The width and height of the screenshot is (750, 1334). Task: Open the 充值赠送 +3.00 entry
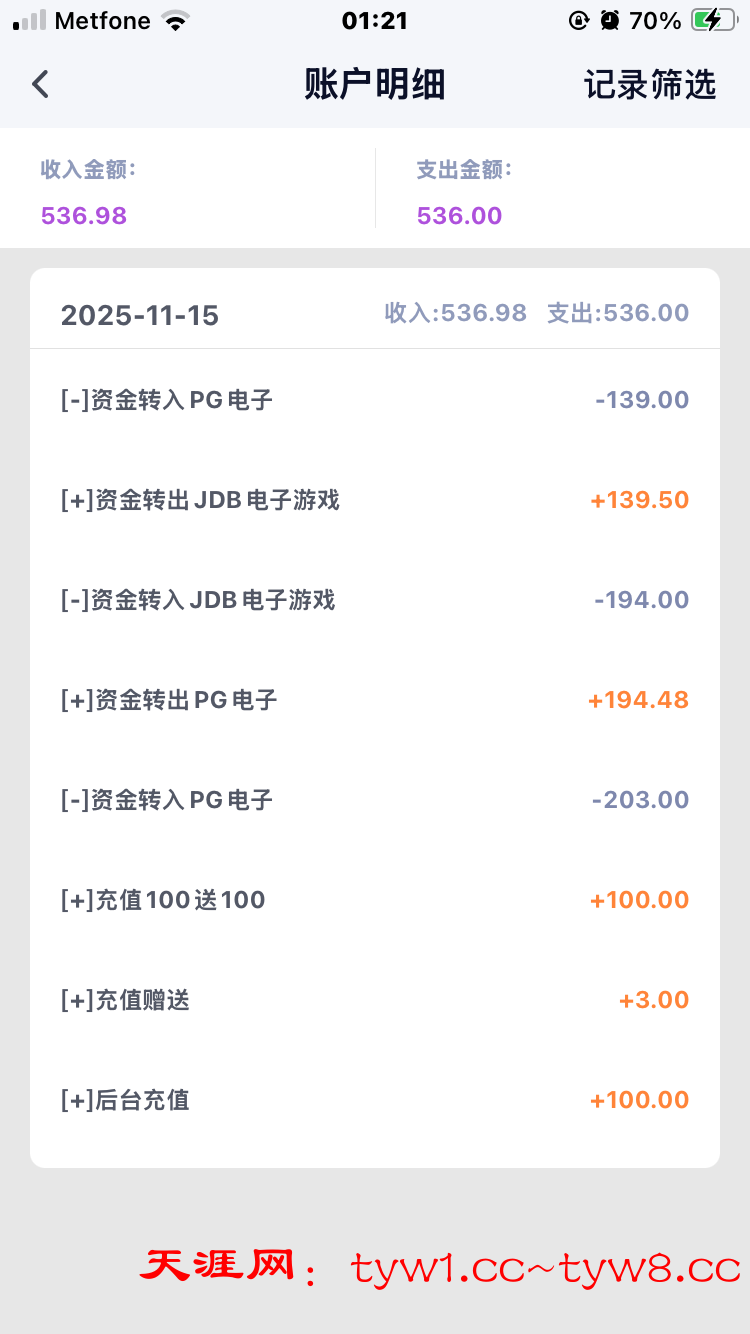tap(375, 1000)
